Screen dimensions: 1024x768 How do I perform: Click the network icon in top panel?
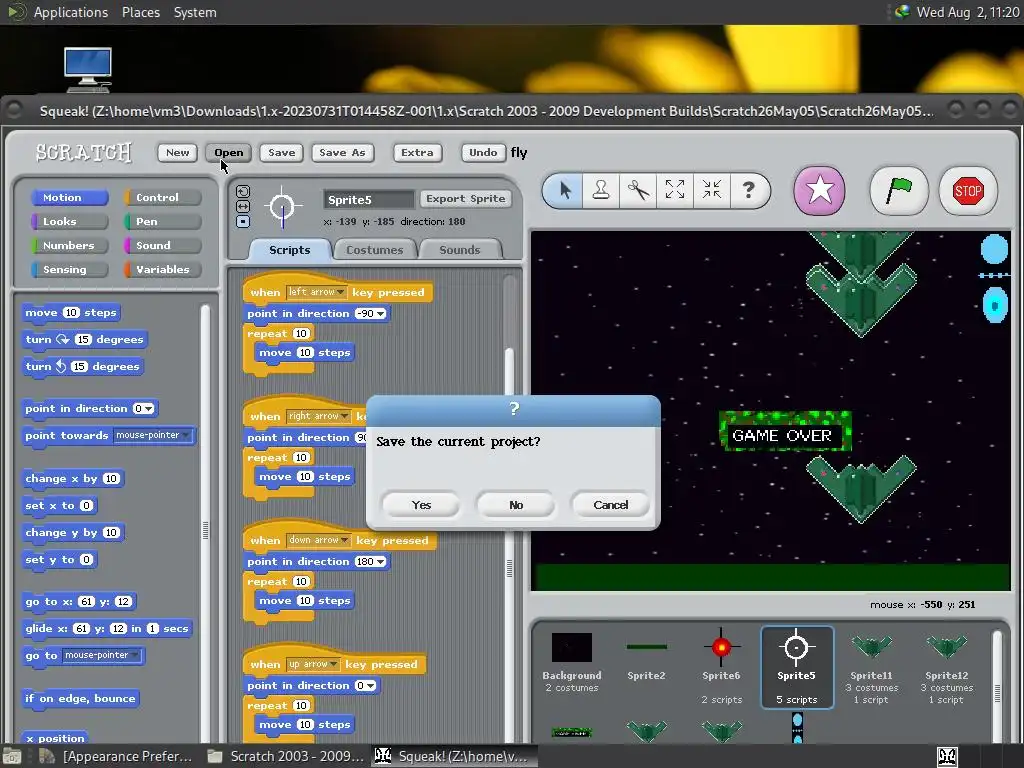coord(902,12)
